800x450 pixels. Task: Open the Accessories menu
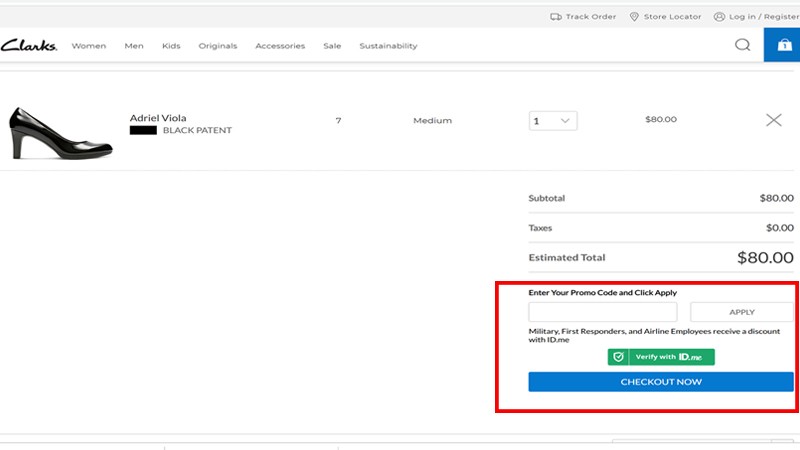(280, 46)
